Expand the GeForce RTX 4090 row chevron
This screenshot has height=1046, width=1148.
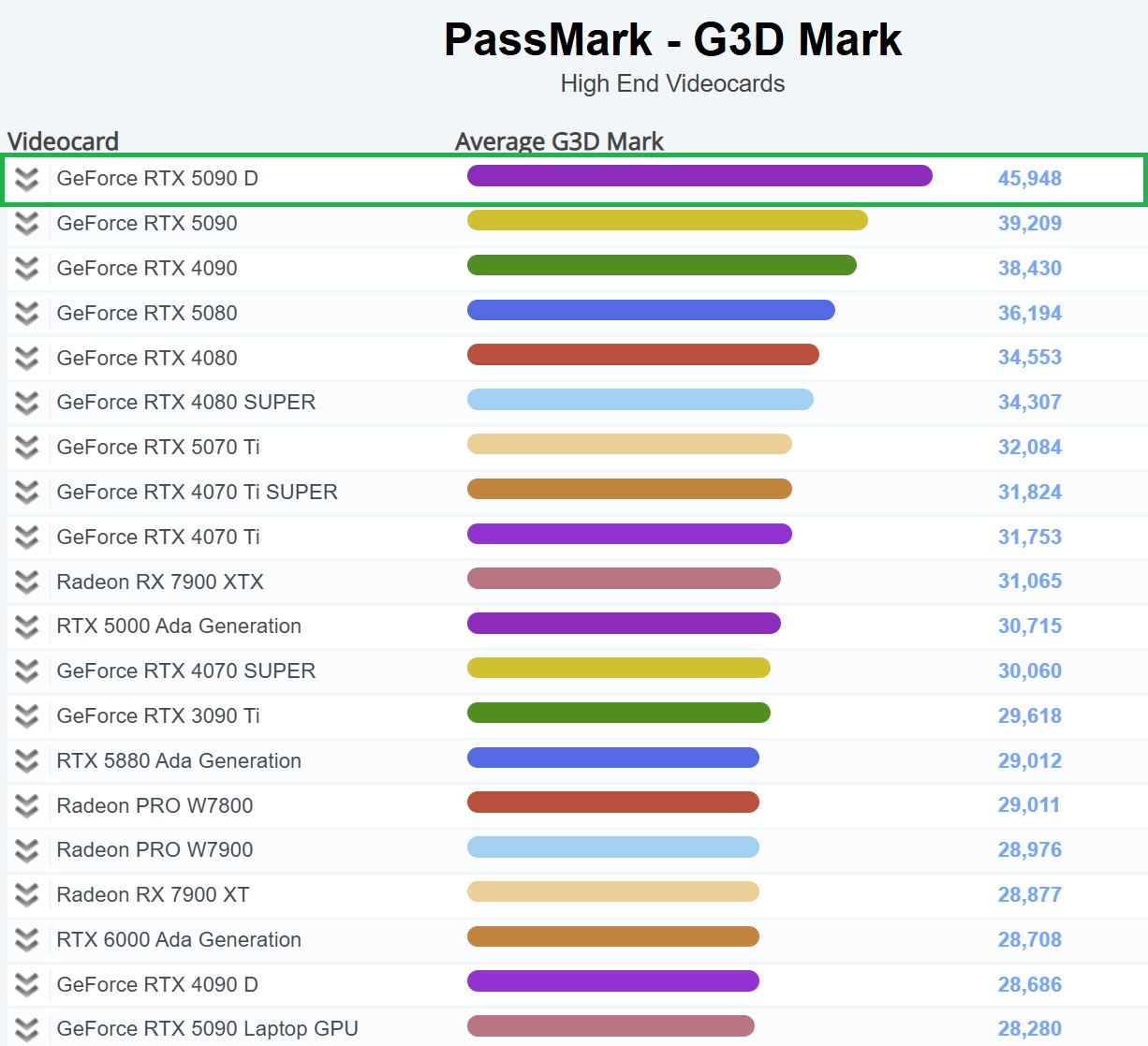click(26, 269)
